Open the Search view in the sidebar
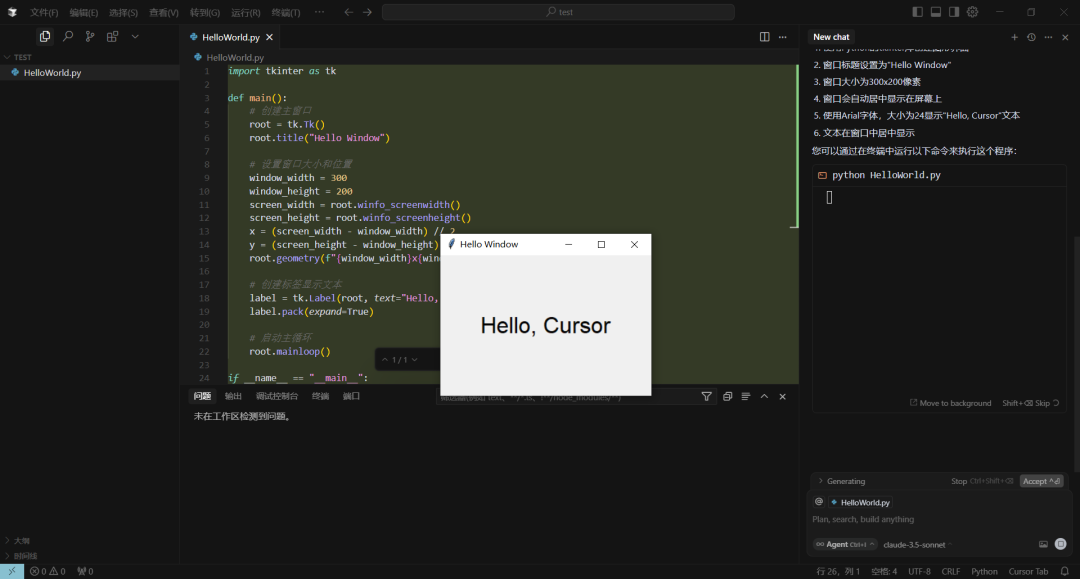 (67, 36)
